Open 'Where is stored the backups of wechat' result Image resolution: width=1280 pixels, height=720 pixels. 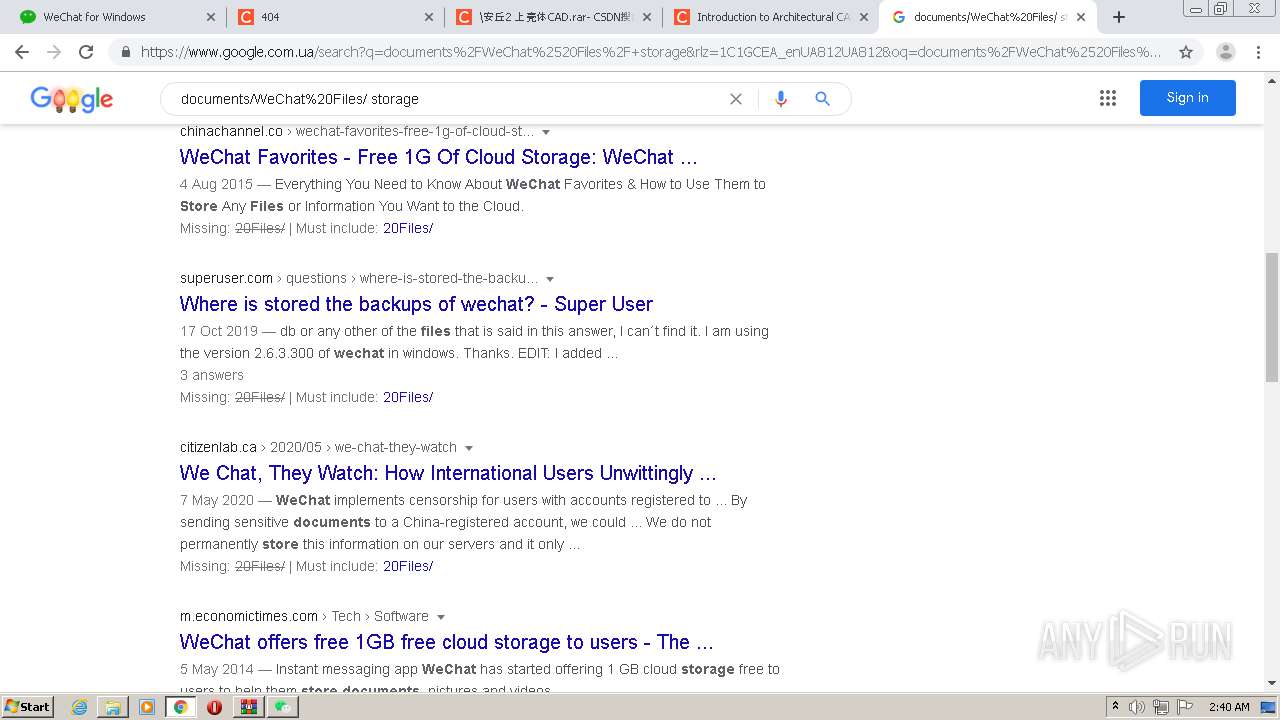point(416,304)
